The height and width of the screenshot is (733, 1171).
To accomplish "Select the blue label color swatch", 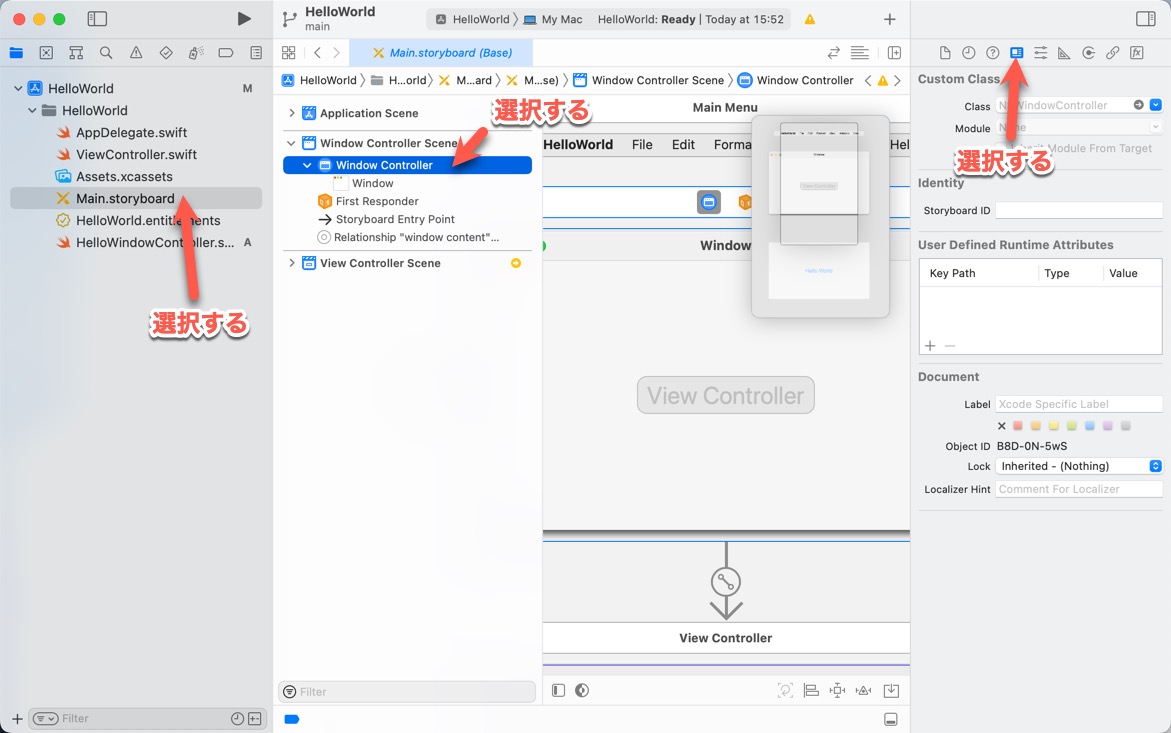I will tap(1090, 425).
